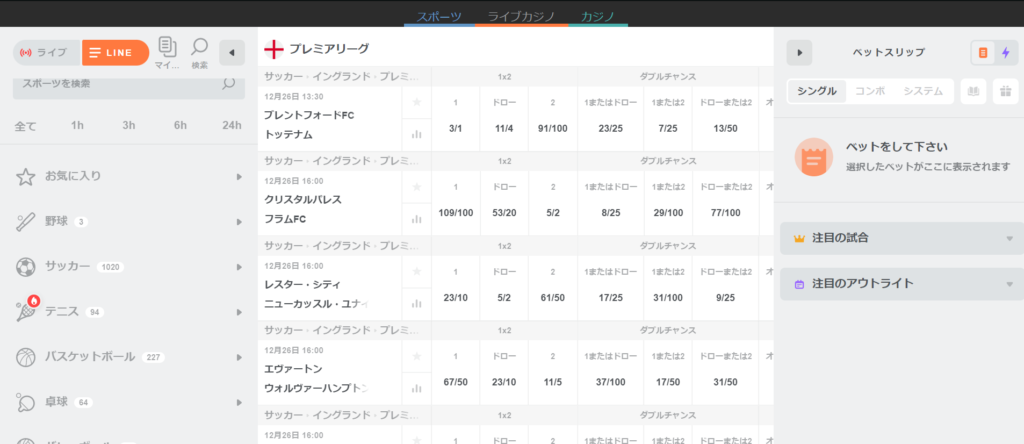Viewport: 1024px width, 444px height.
Task: Click the baseball bat icon
Action: [25, 222]
